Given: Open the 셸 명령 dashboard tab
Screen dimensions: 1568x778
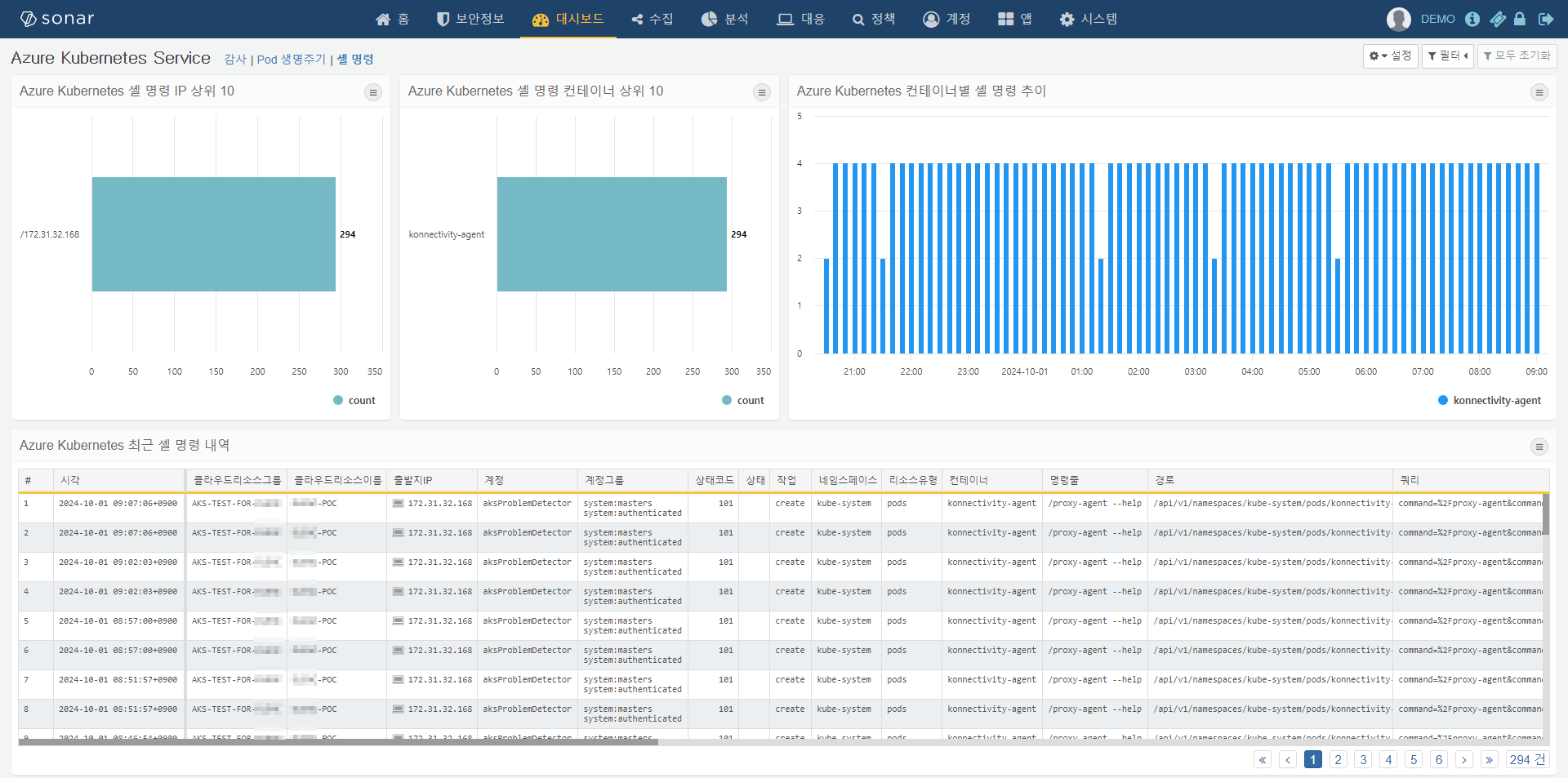Looking at the screenshot, I should coord(355,59).
